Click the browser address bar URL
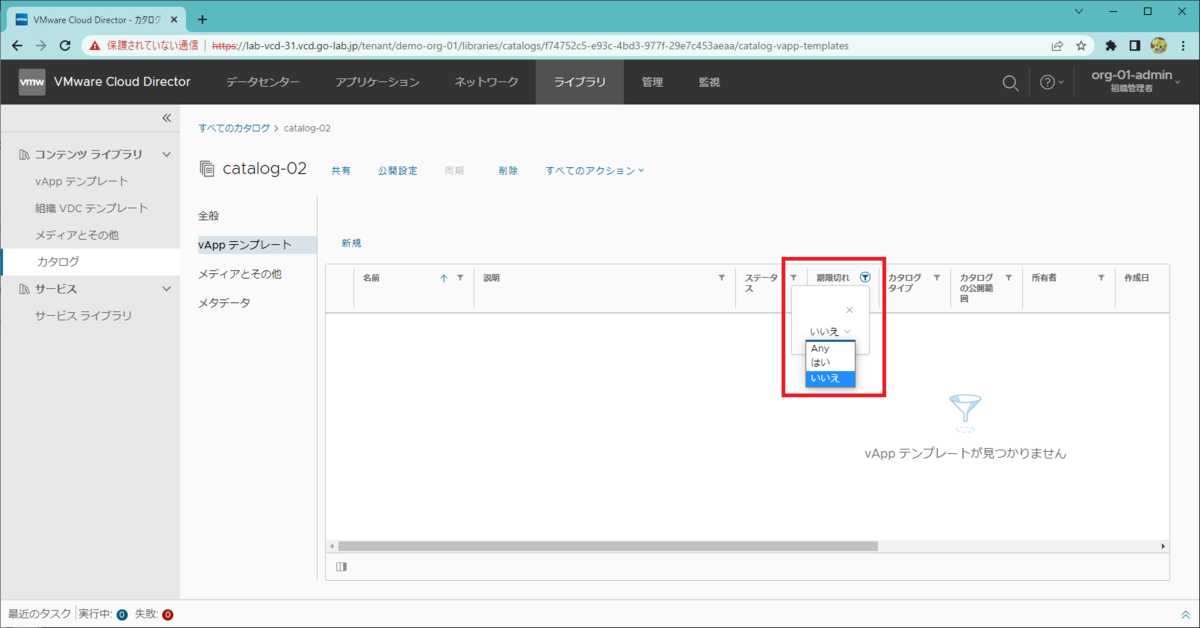Viewport: 1200px width, 628px height. tap(530, 45)
